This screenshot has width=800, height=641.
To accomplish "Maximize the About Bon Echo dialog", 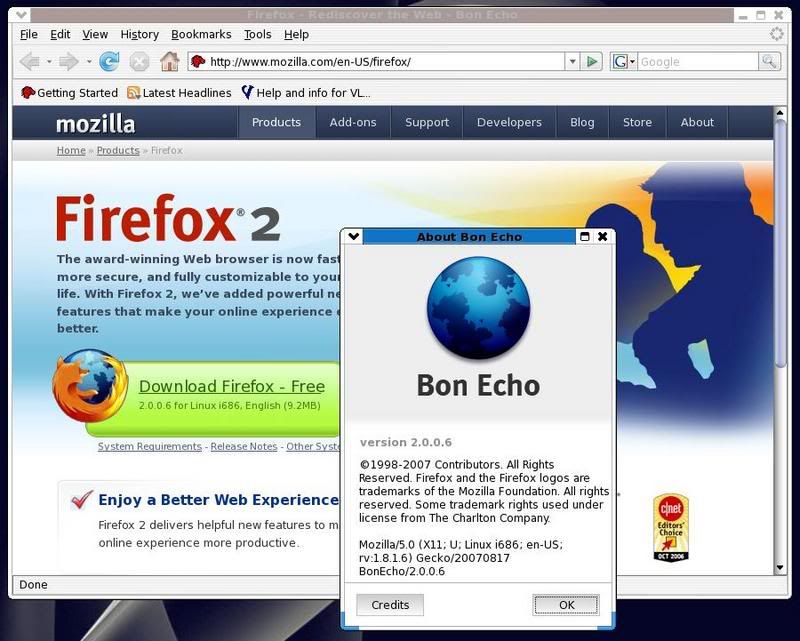I will [x=585, y=236].
